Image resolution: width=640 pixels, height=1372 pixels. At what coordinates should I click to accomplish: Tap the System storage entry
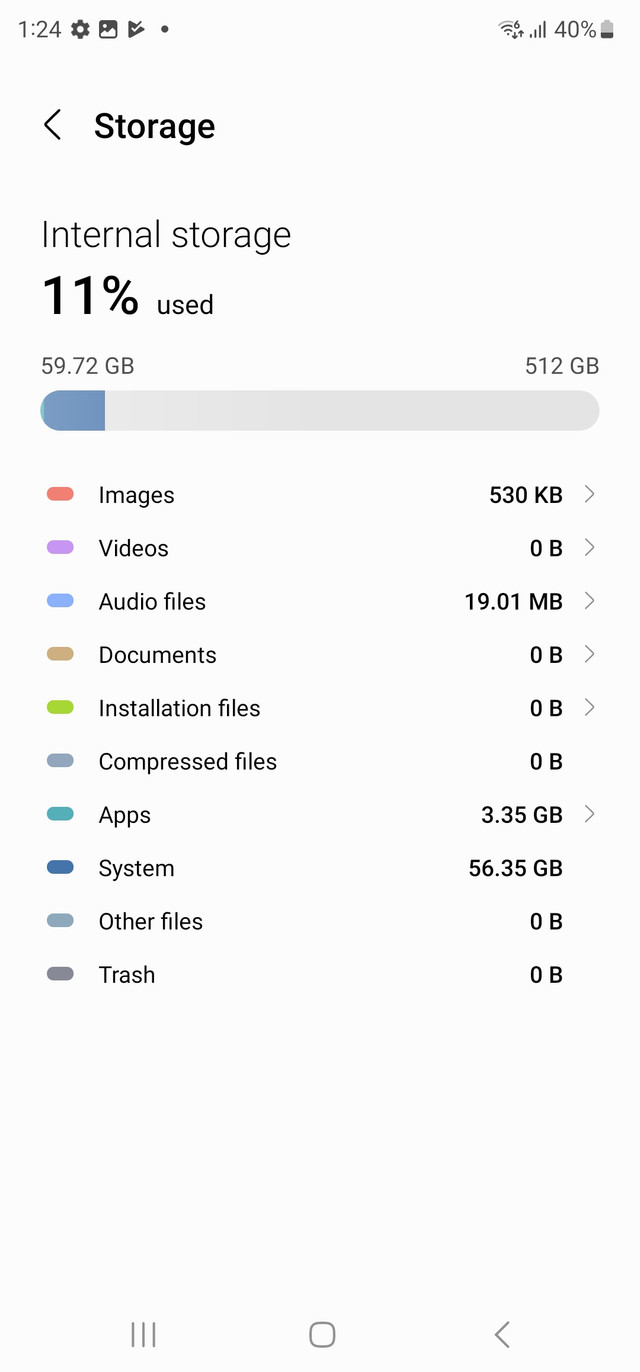(136, 868)
